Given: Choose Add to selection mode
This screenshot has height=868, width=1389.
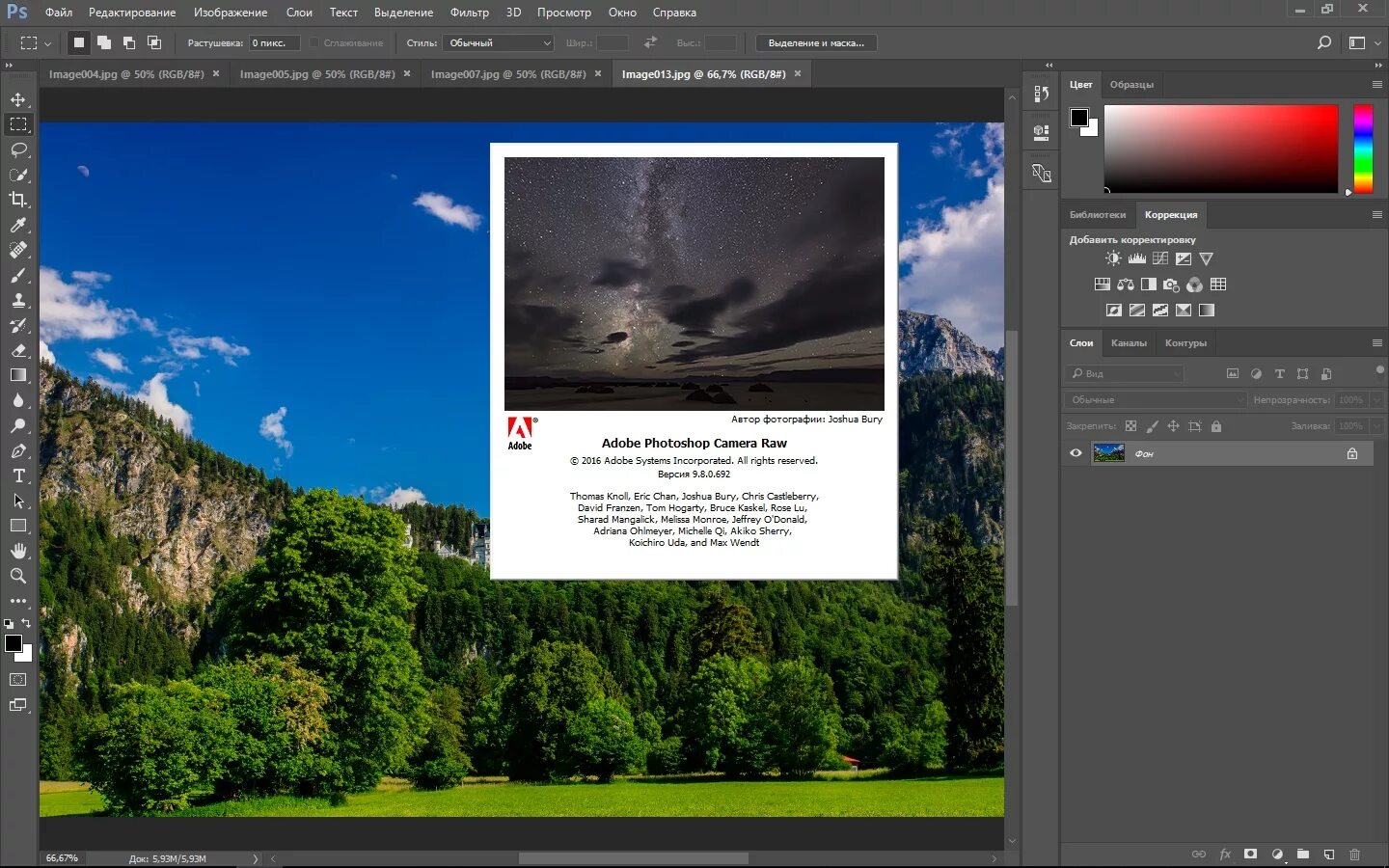Looking at the screenshot, I should click(104, 42).
